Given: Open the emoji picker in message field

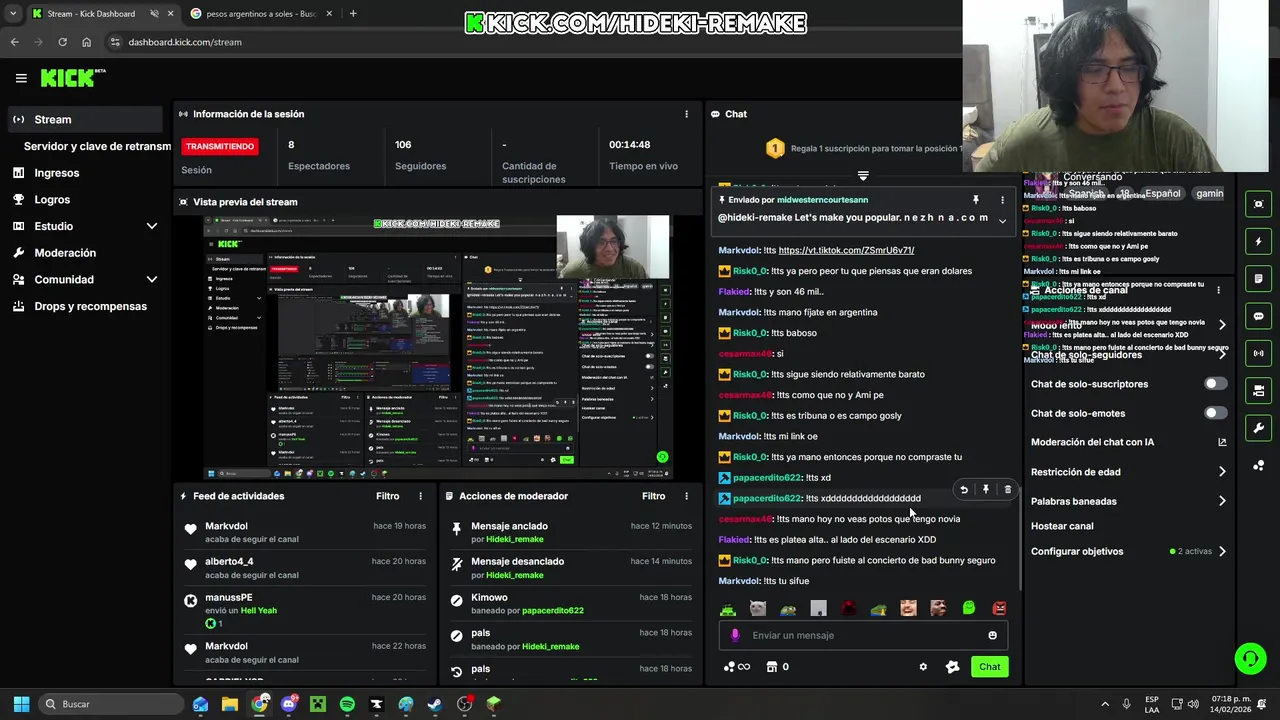Looking at the screenshot, I should tap(992, 635).
